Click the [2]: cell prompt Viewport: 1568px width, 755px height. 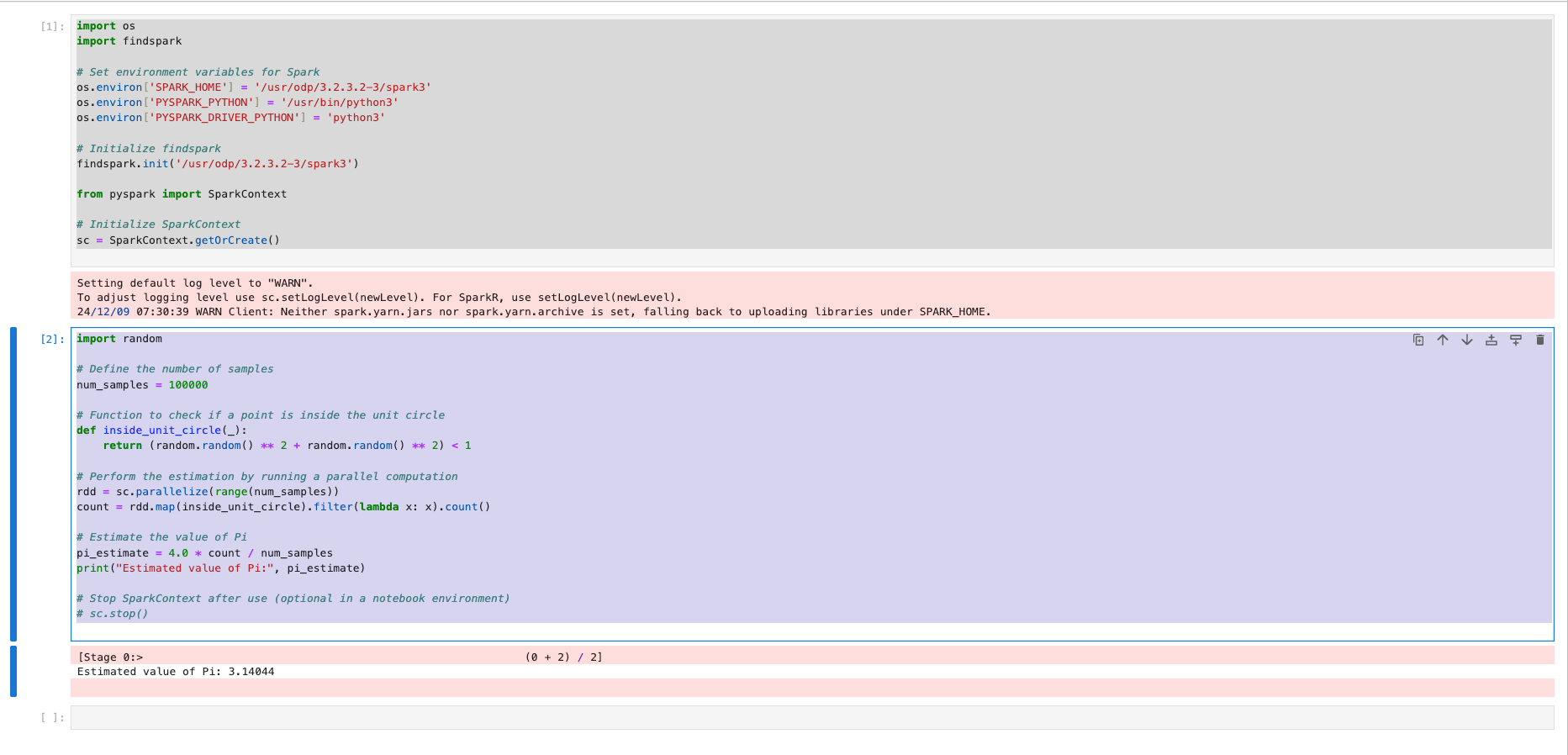click(52, 339)
